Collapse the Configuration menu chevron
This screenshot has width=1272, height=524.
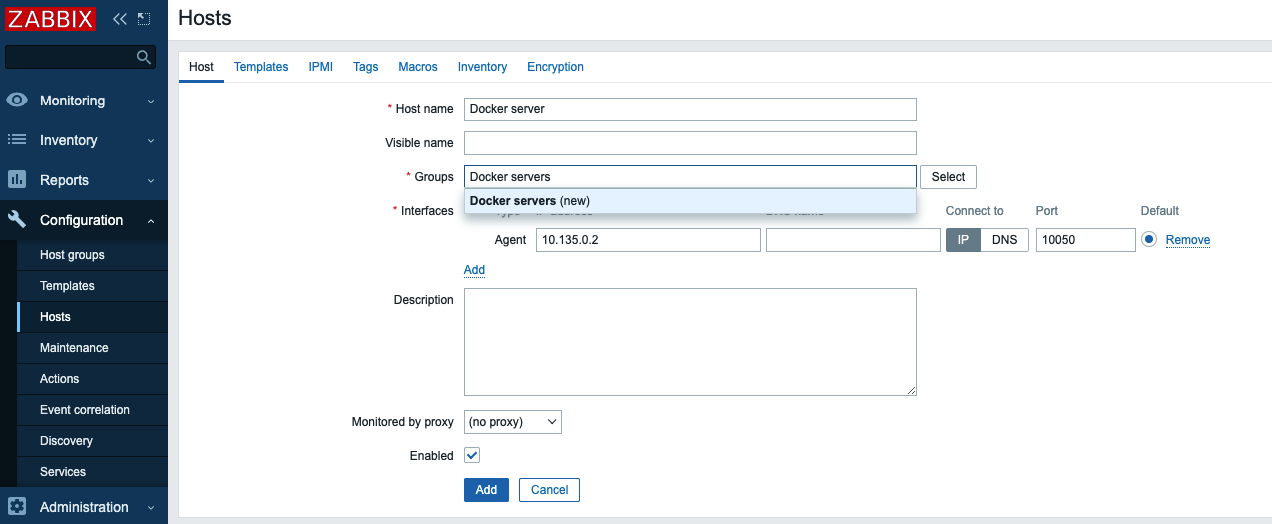pos(151,221)
